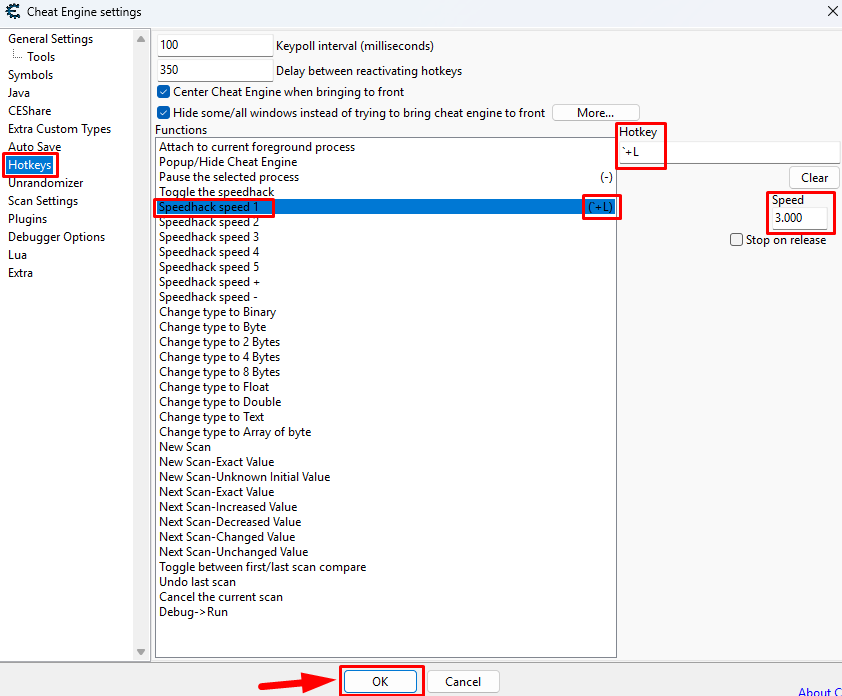Viewport: 842px width, 696px height.
Task: Select New Scan-Unknown Initial Value
Action: 386,477
